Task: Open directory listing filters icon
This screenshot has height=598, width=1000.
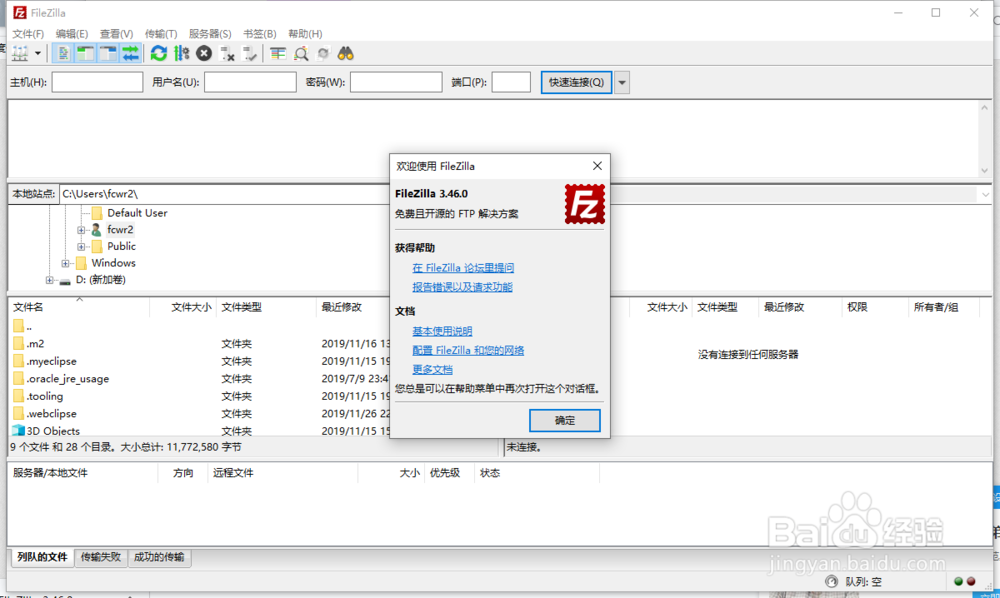Action: [277, 54]
